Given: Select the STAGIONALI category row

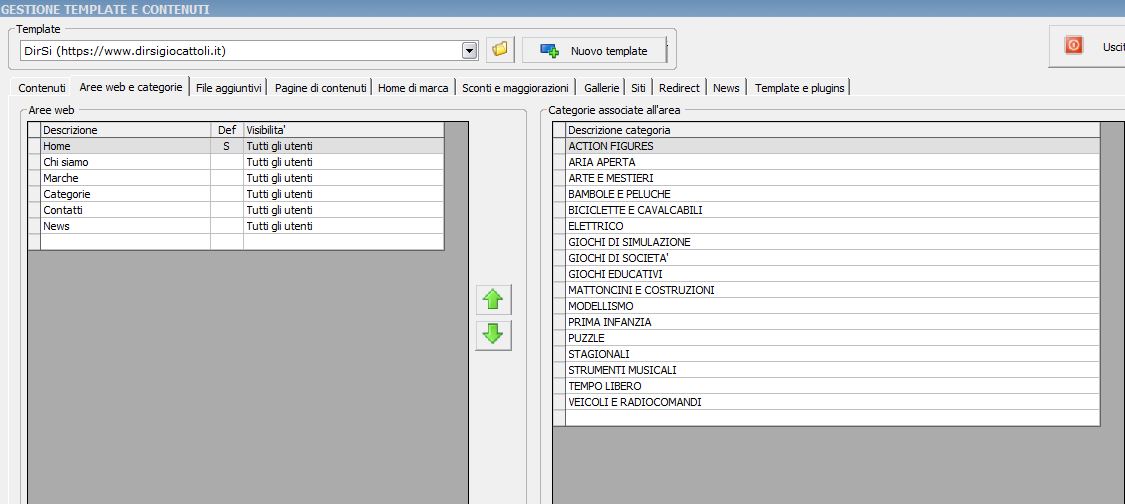Looking at the screenshot, I should pyautogui.click(x=827, y=354).
